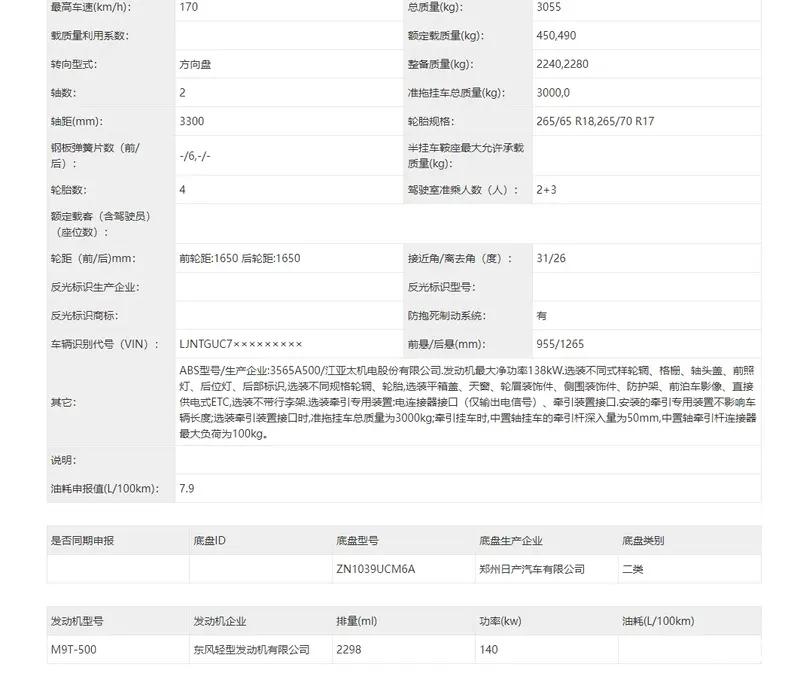This screenshot has height=674, width=800.
Task: Click approach/departure angle value 31/26
Action: coord(551,259)
